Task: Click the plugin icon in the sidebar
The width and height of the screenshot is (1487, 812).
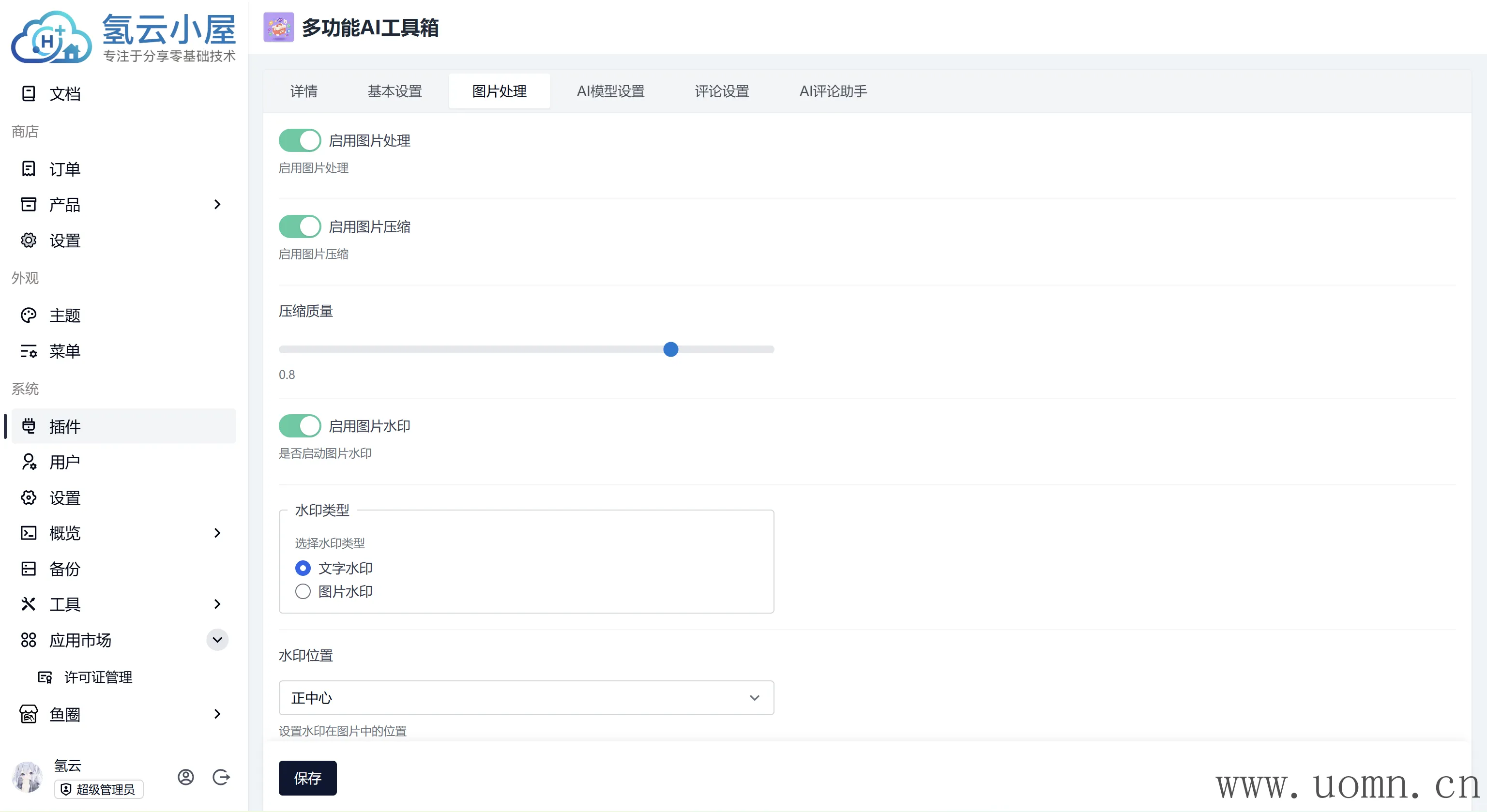Action: [x=28, y=426]
